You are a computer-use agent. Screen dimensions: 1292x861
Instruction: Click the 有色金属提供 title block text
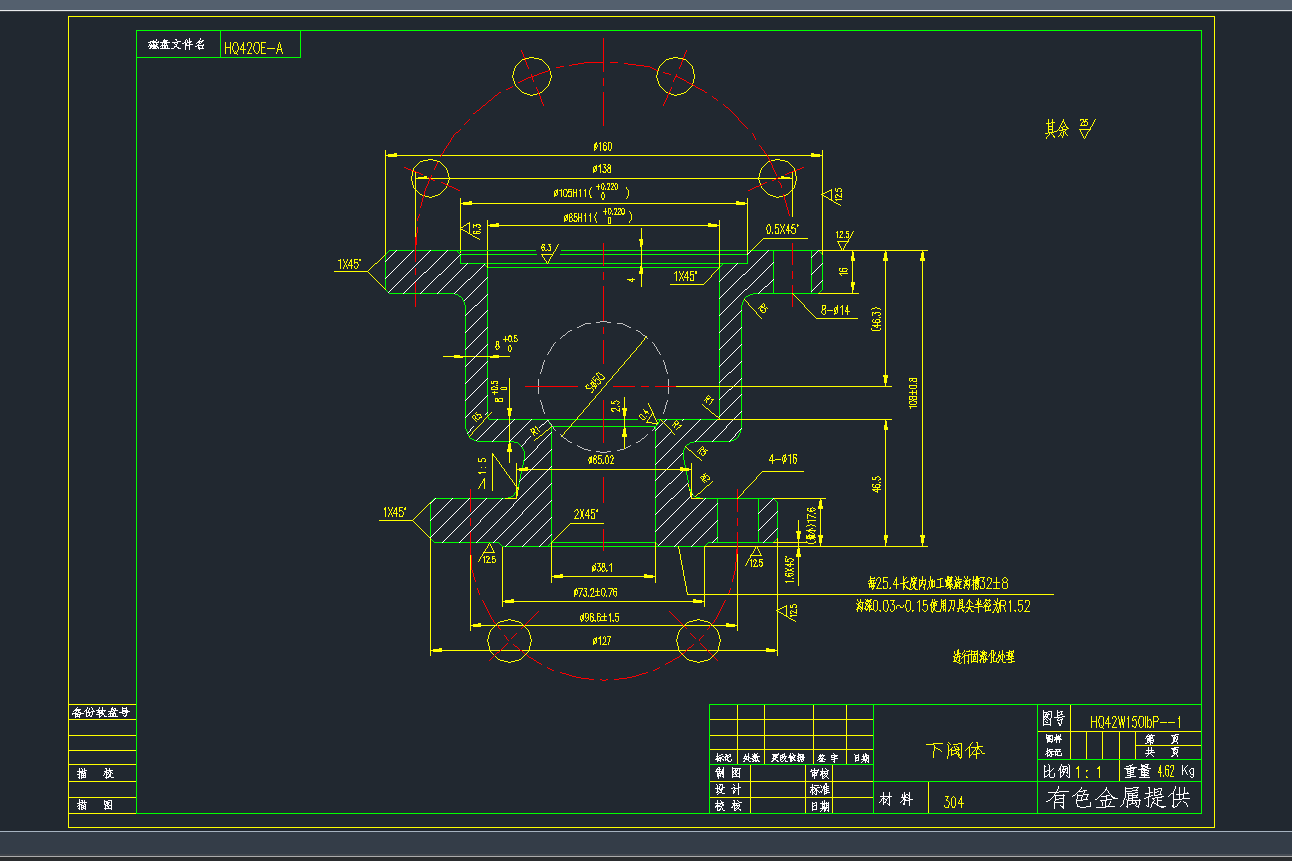[x=1118, y=798]
